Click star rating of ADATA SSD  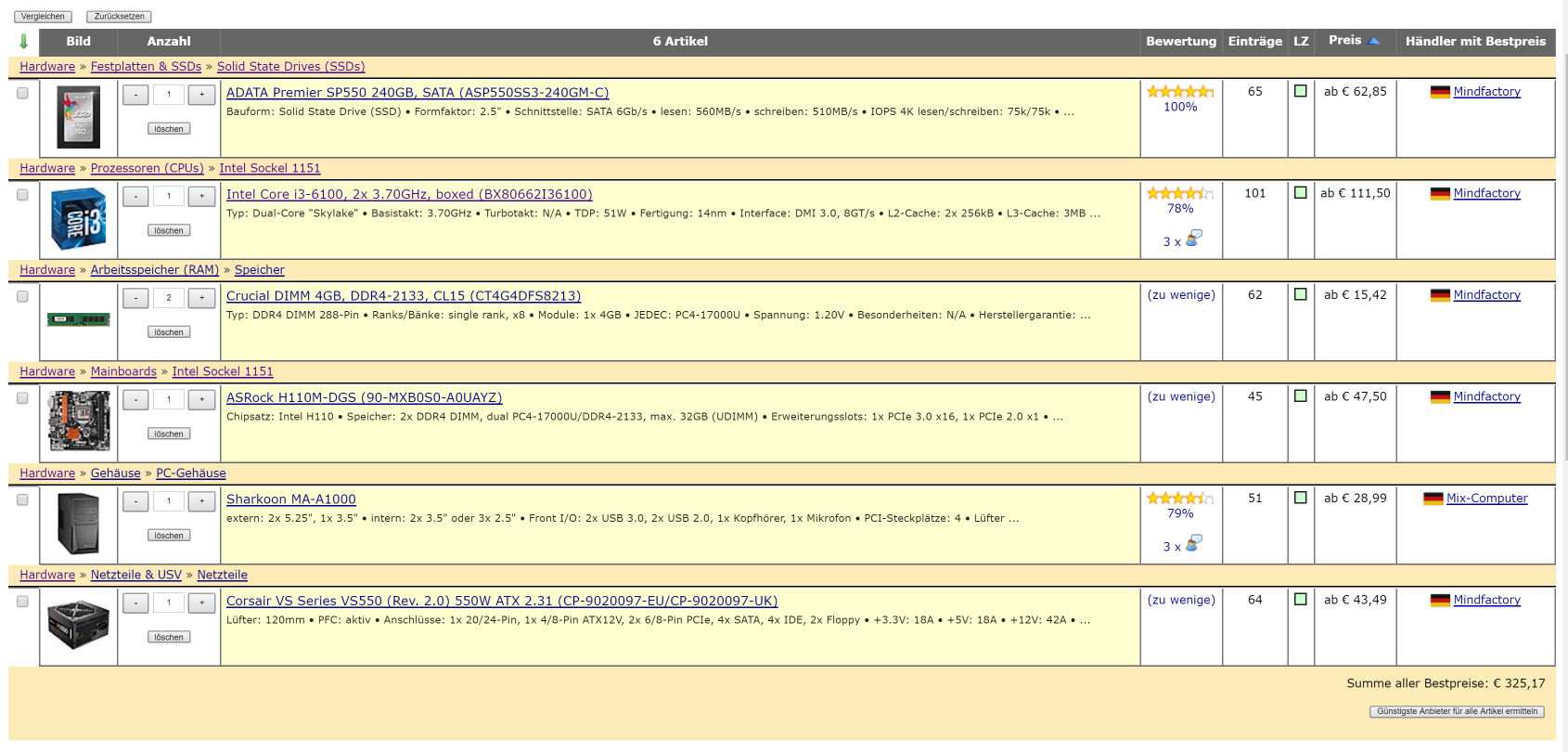click(x=1180, y=92)
